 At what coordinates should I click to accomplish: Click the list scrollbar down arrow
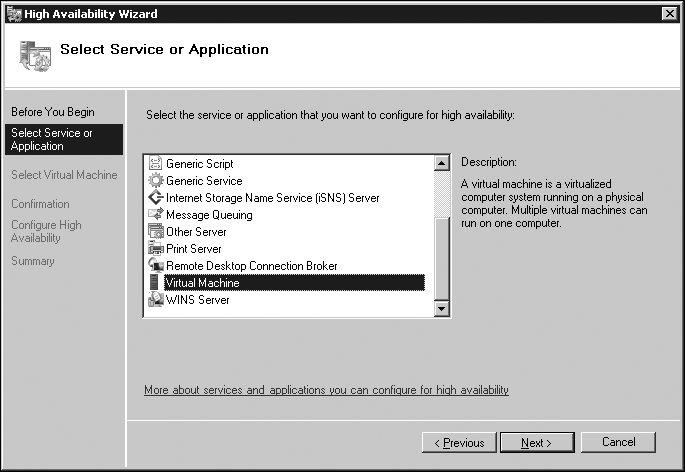coord(442,309)
